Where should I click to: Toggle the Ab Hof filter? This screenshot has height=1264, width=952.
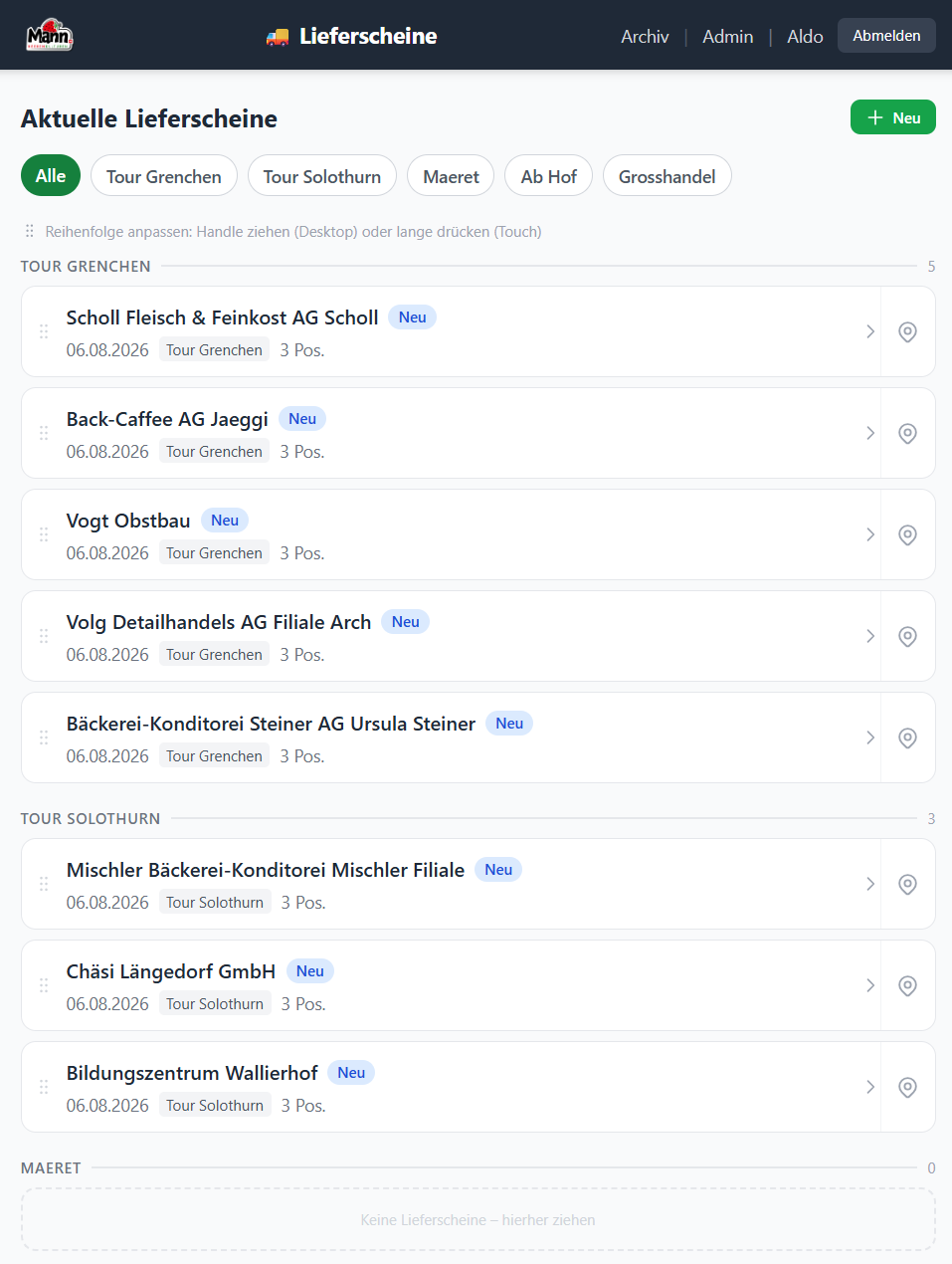(549, 176)
